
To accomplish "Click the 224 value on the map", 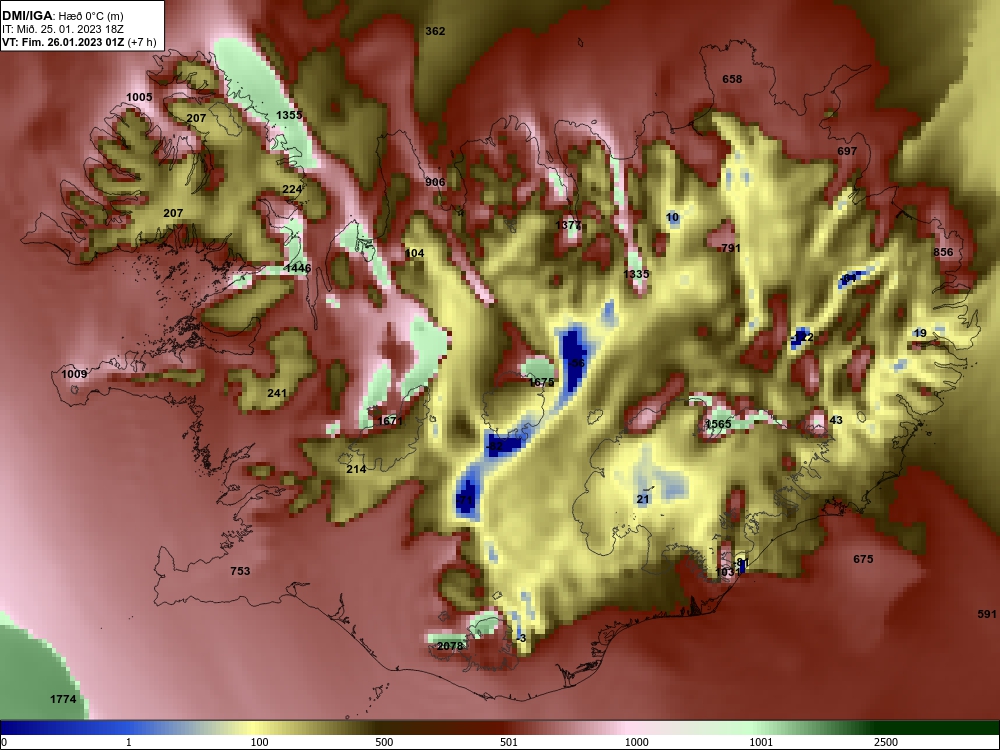I will 292,189.
